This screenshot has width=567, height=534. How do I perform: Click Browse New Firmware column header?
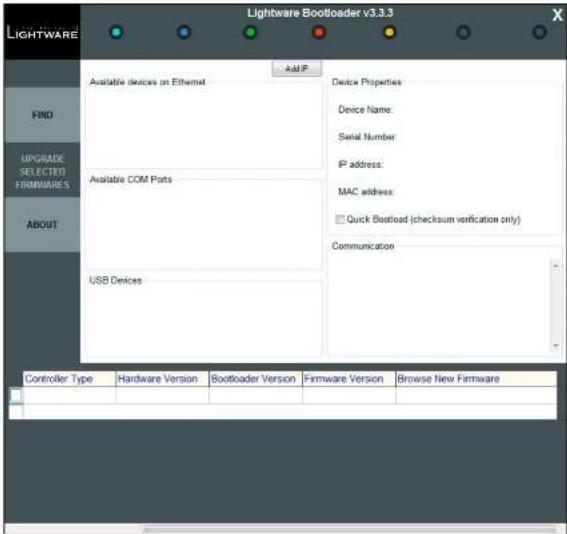[x=476, y=379]
